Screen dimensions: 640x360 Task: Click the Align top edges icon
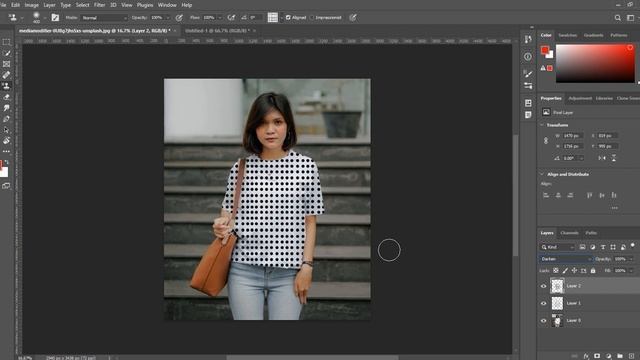click(x=589, y=195)
